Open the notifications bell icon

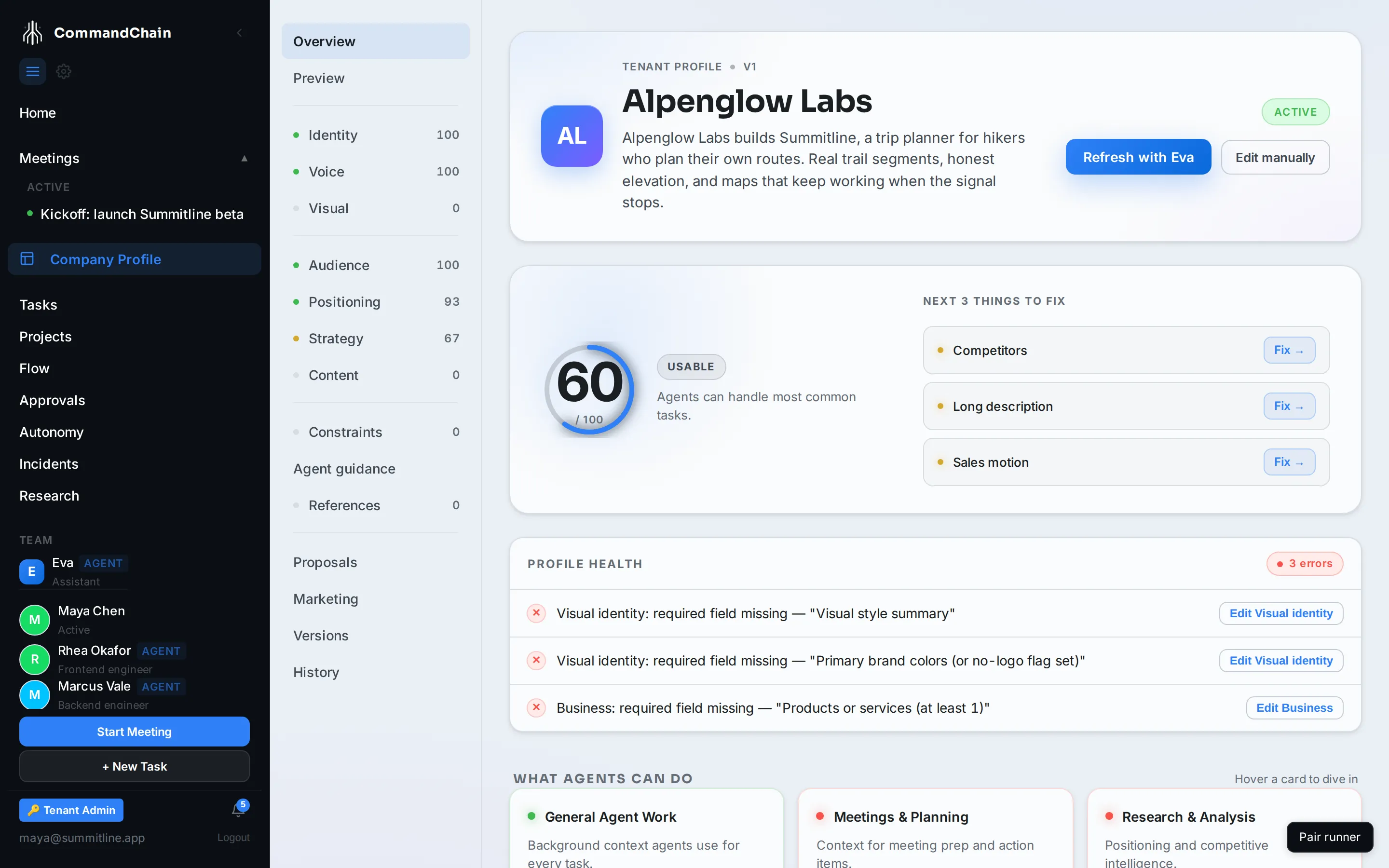click(x=238, y=810)
